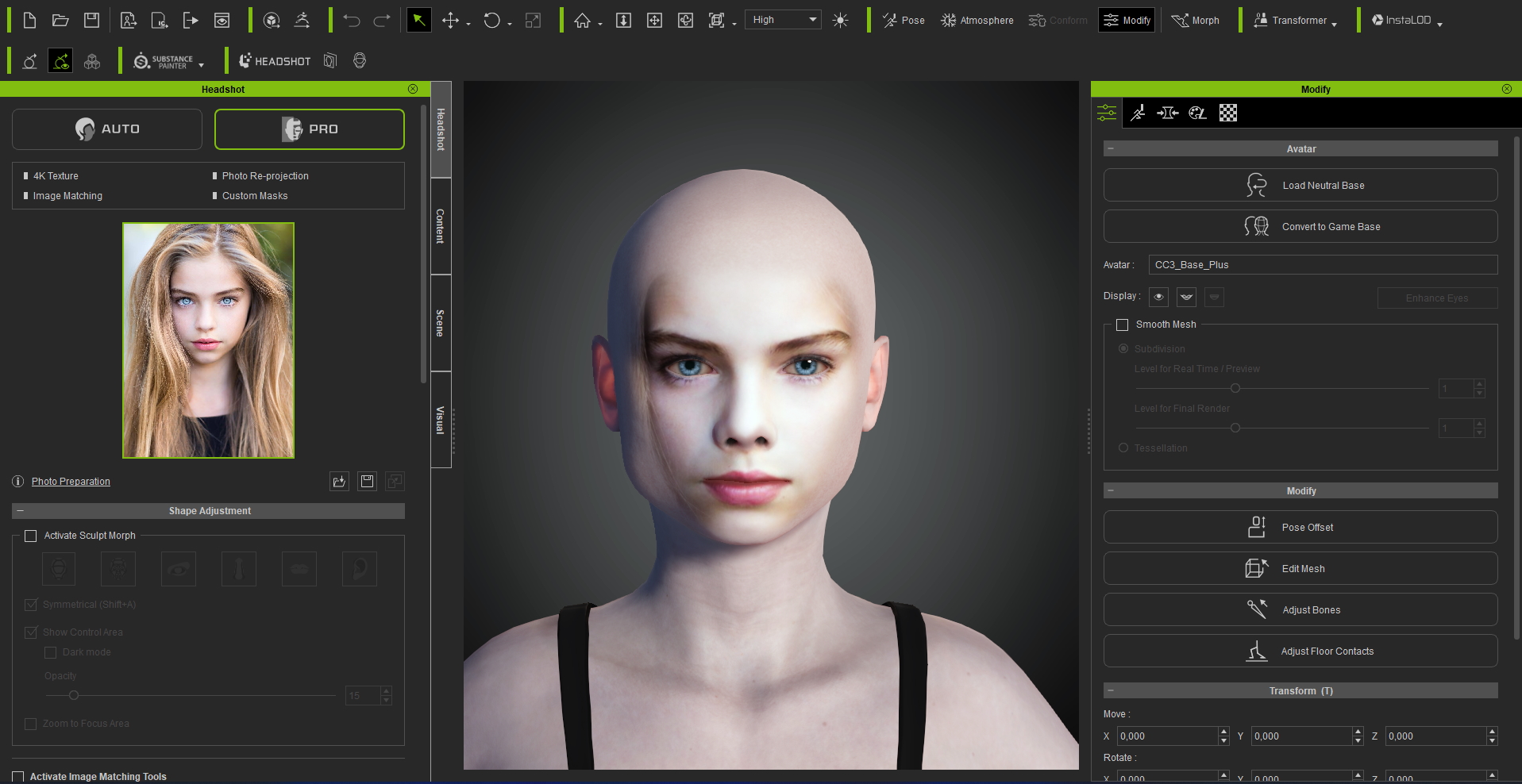The image size is (1522, 784).
Task: Click the Modify toolbar button
Action: point(1127,21)
